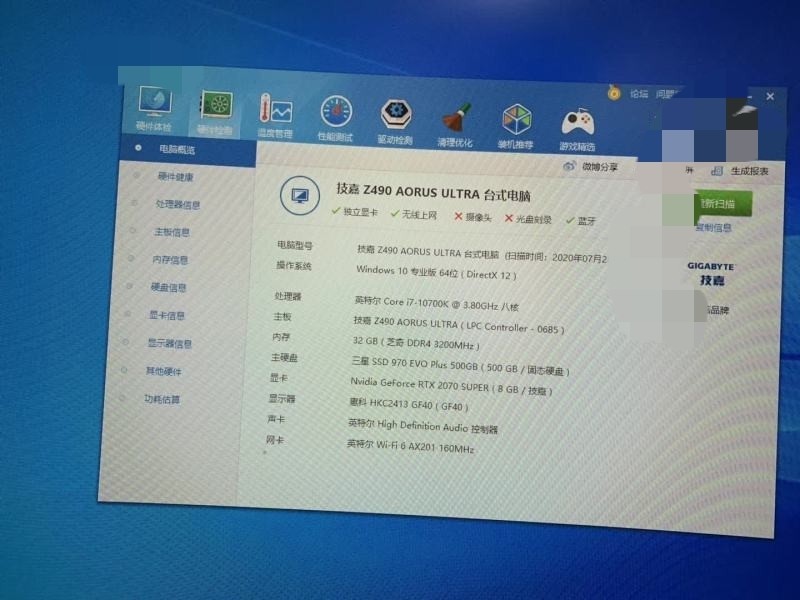Image resolution: width=800 pixels, height=600 pixels.
Task: Click the 复制信息 copy info link
Action: pyautogui.click(x=714, y=228)
